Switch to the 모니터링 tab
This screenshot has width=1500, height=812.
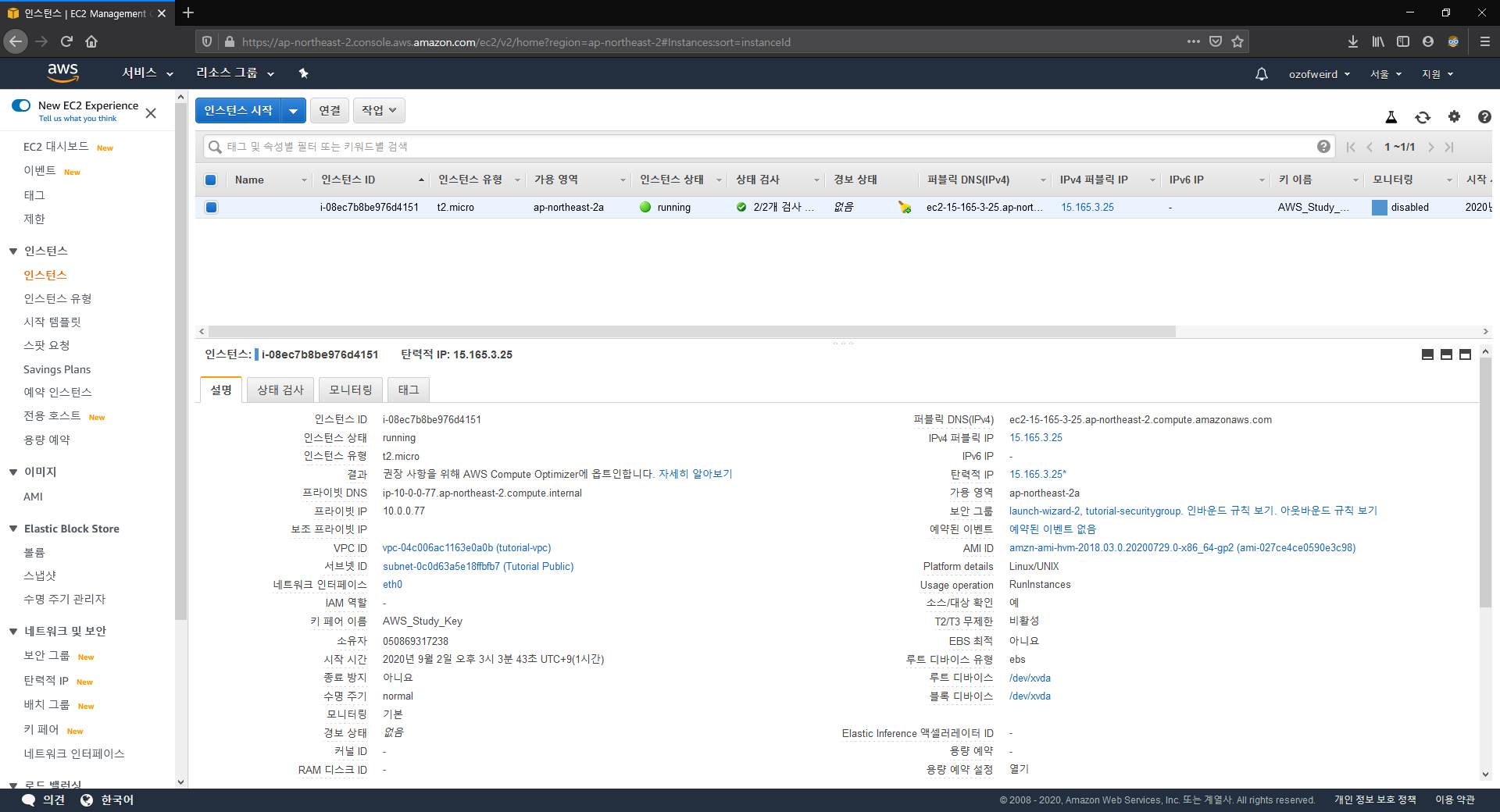pos(351,390)
